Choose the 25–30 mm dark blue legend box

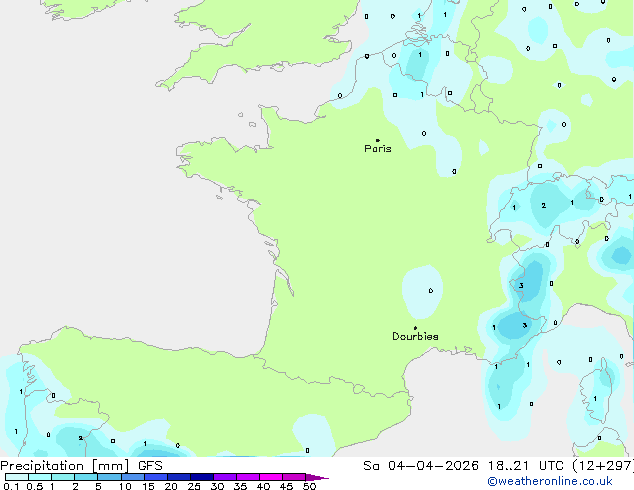201,477
